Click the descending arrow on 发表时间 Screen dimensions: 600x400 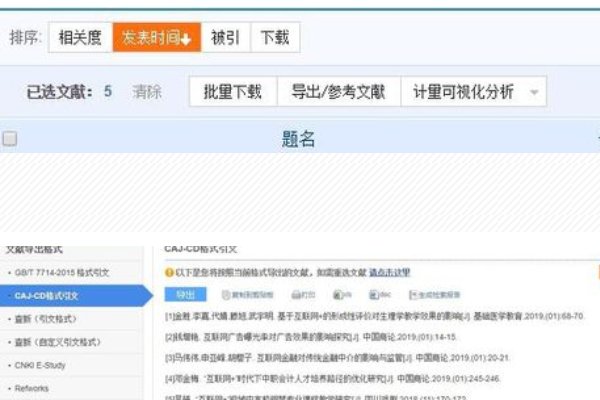[186, 39]
